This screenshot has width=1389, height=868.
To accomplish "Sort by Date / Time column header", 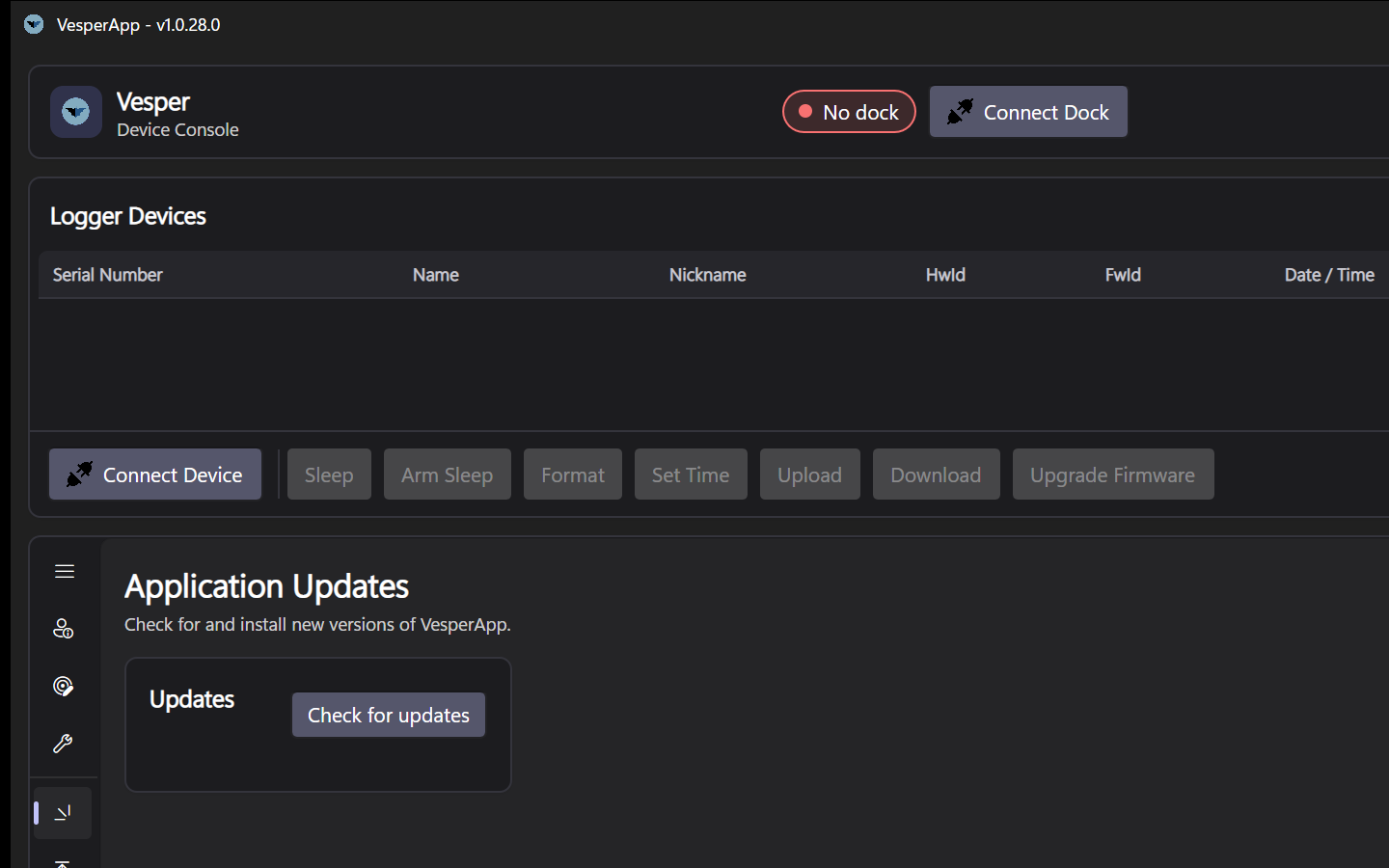I will pyautogui.click(x=1329, y=275).
